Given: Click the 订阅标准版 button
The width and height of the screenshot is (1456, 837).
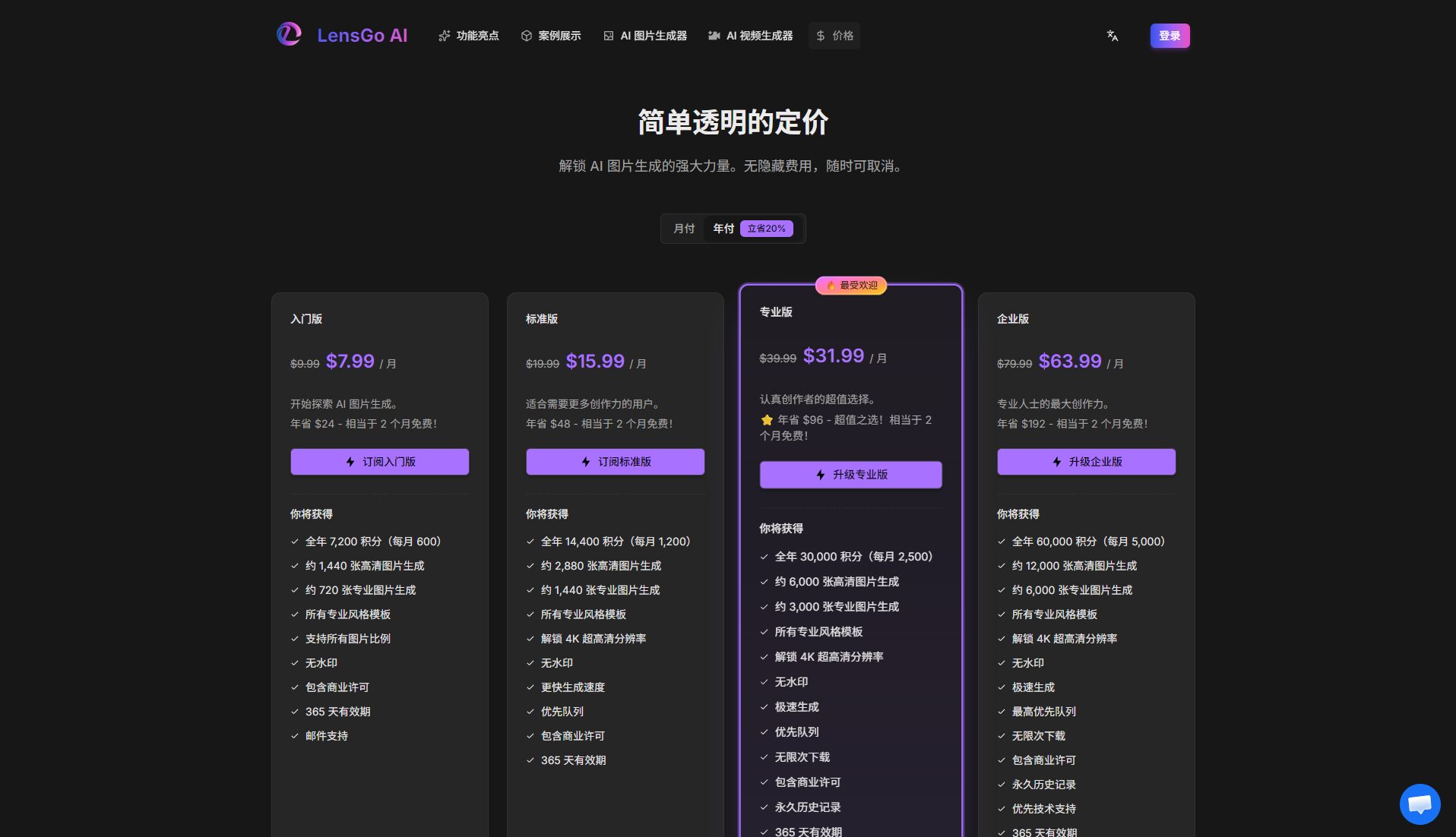Looking at the screenshot, I should coord(615,461).
